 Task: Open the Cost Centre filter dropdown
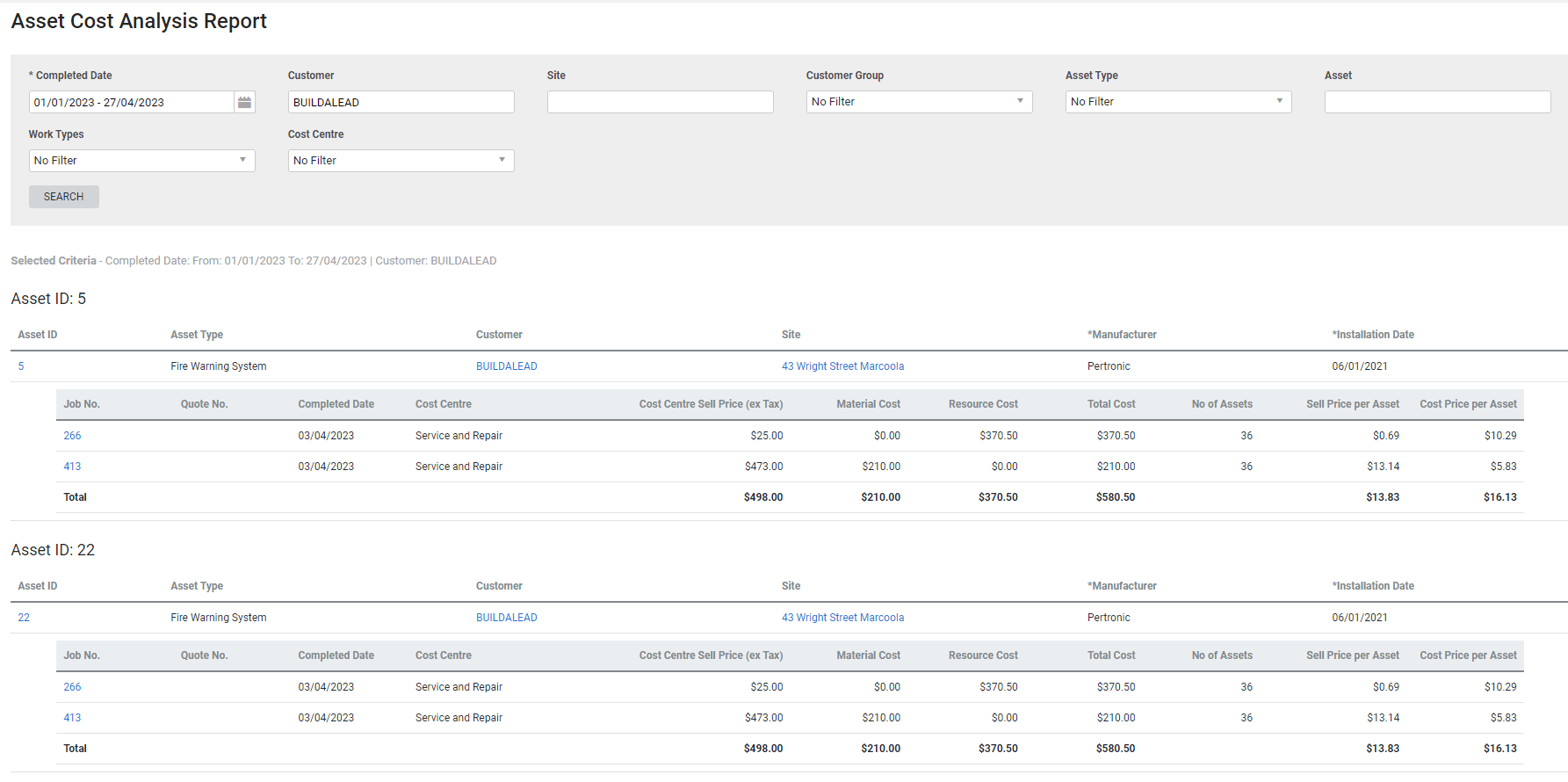coord(401,161)
